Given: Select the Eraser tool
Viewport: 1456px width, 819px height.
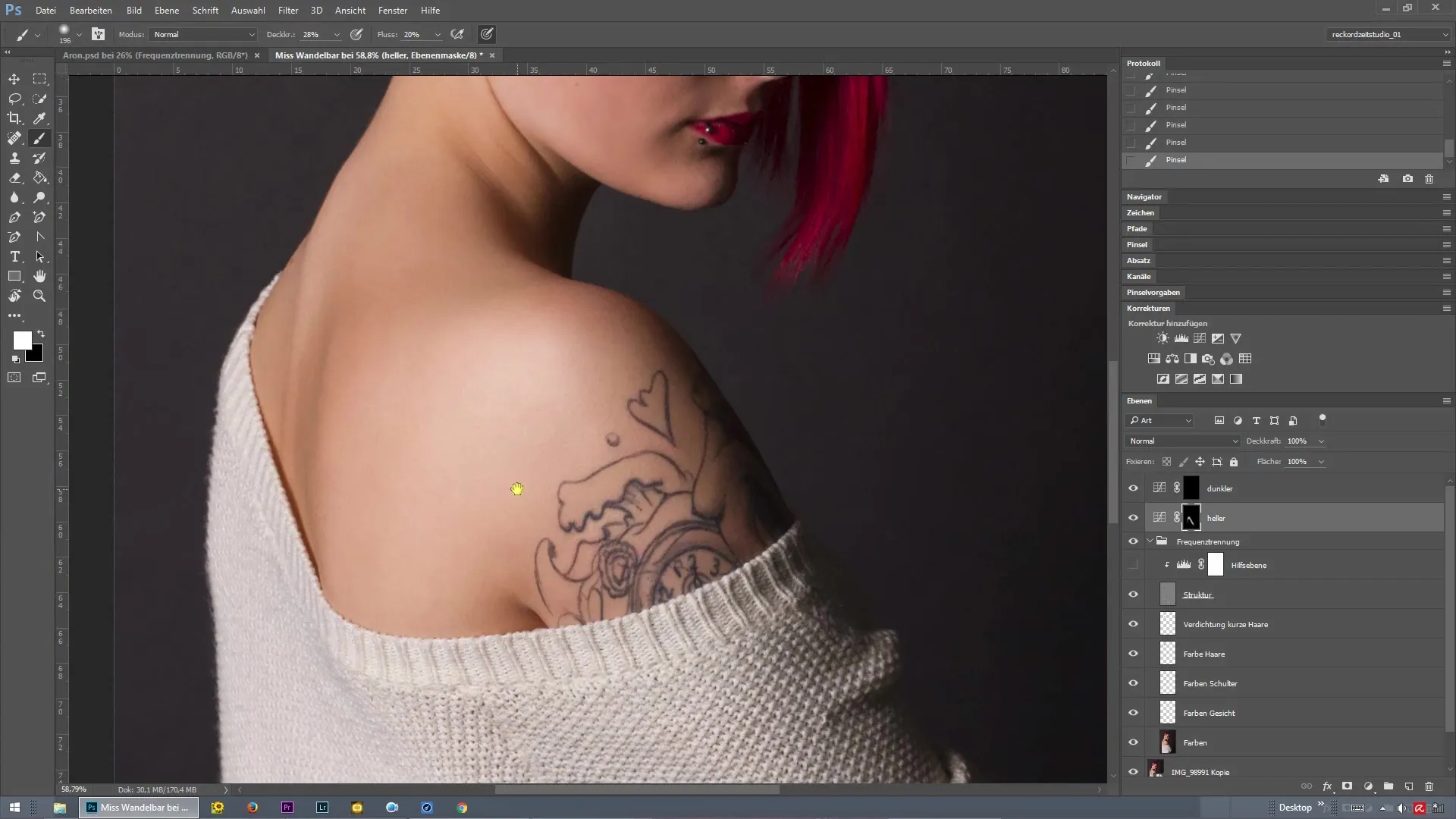Looking at the screenshot, I should click(x=14, y=177).
